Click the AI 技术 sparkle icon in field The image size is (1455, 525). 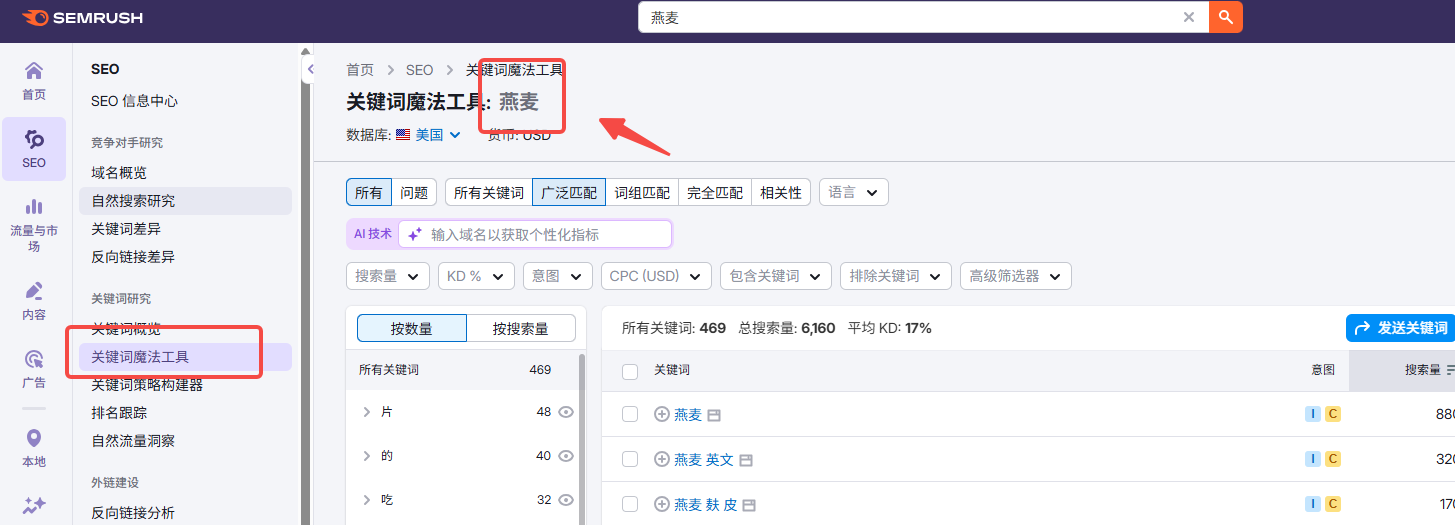tap(414, 234)
